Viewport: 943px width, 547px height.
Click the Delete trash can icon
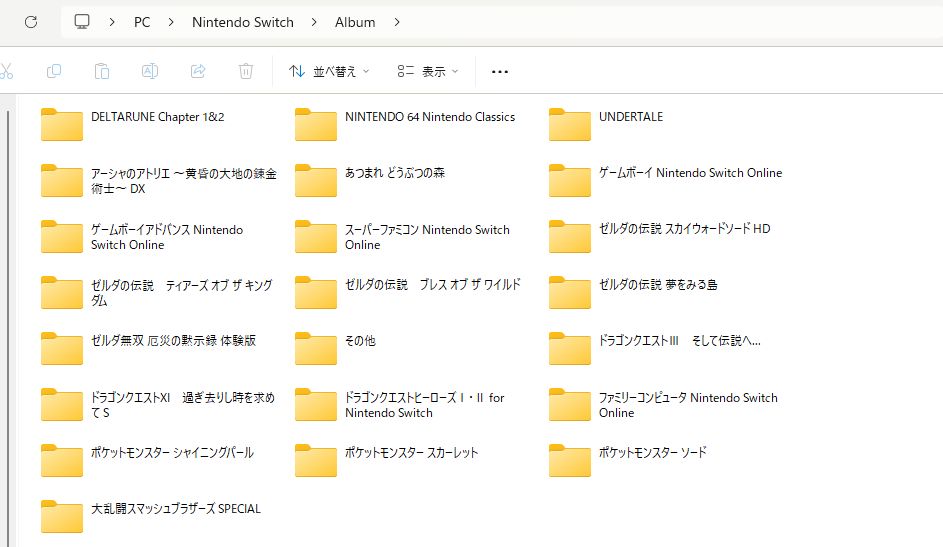(x=245, y=71)
